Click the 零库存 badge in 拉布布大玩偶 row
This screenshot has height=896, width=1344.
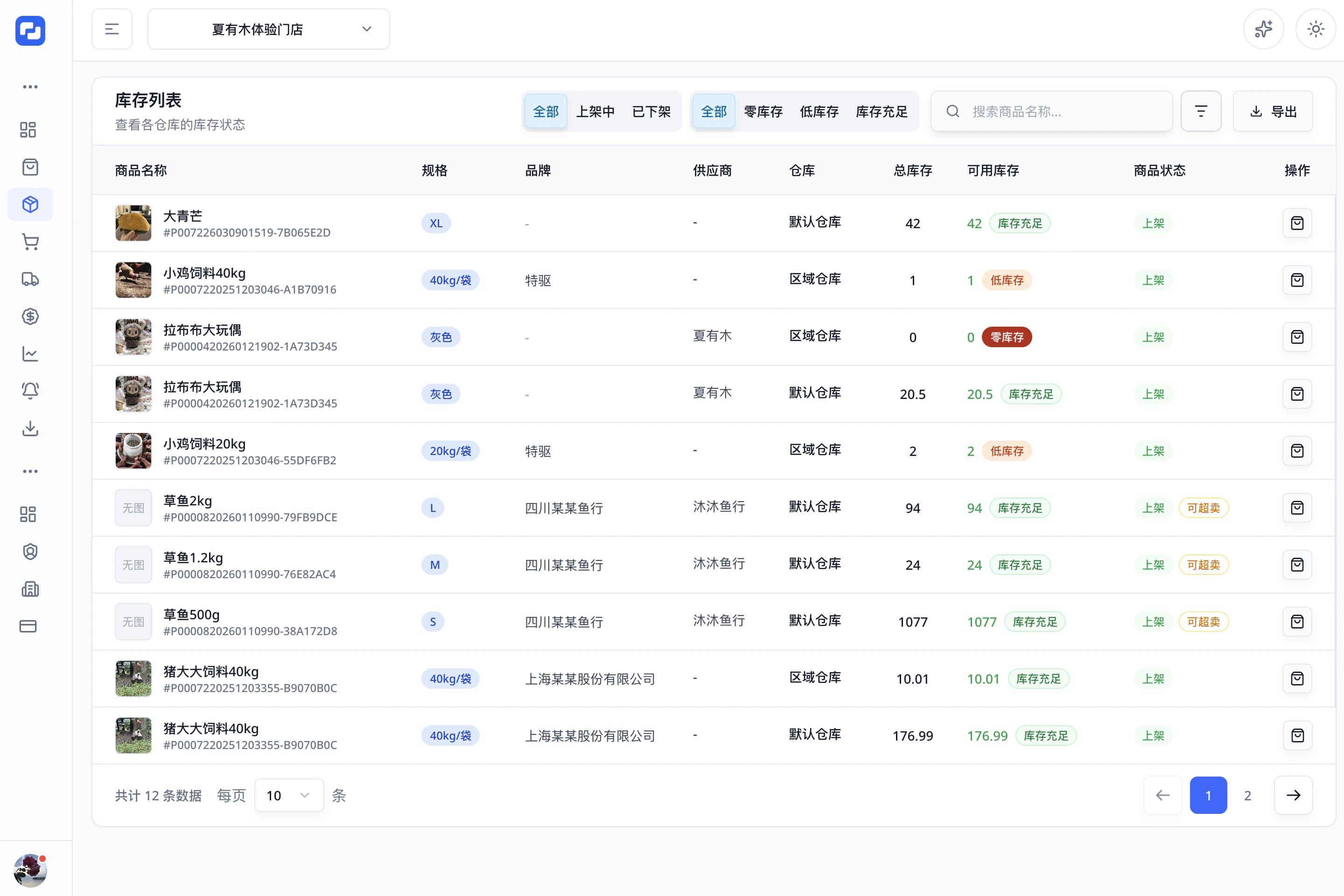point(1006,337)
